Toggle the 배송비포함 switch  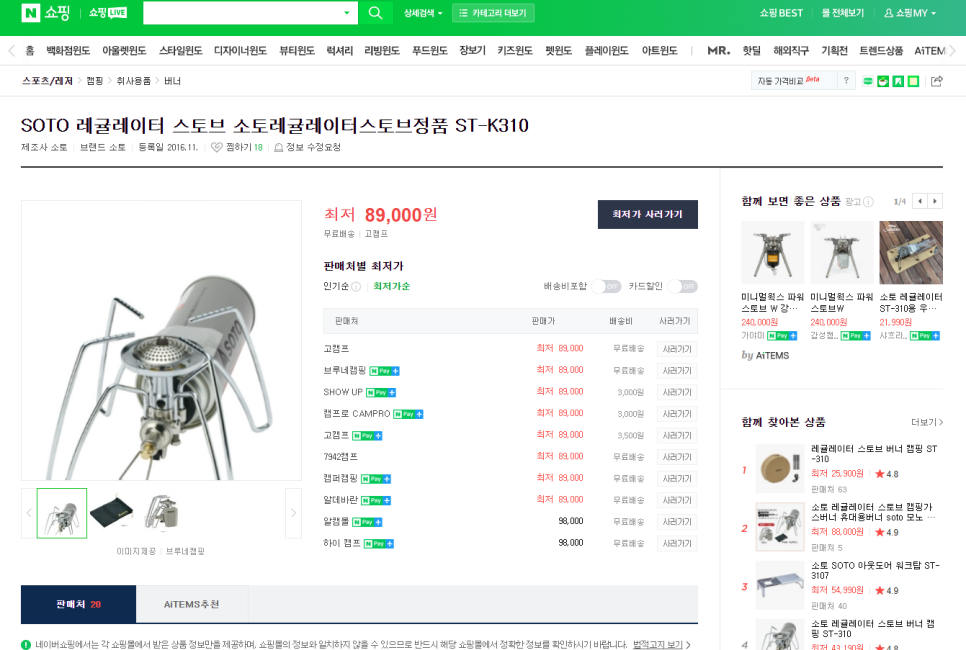(x=606, y=286)
